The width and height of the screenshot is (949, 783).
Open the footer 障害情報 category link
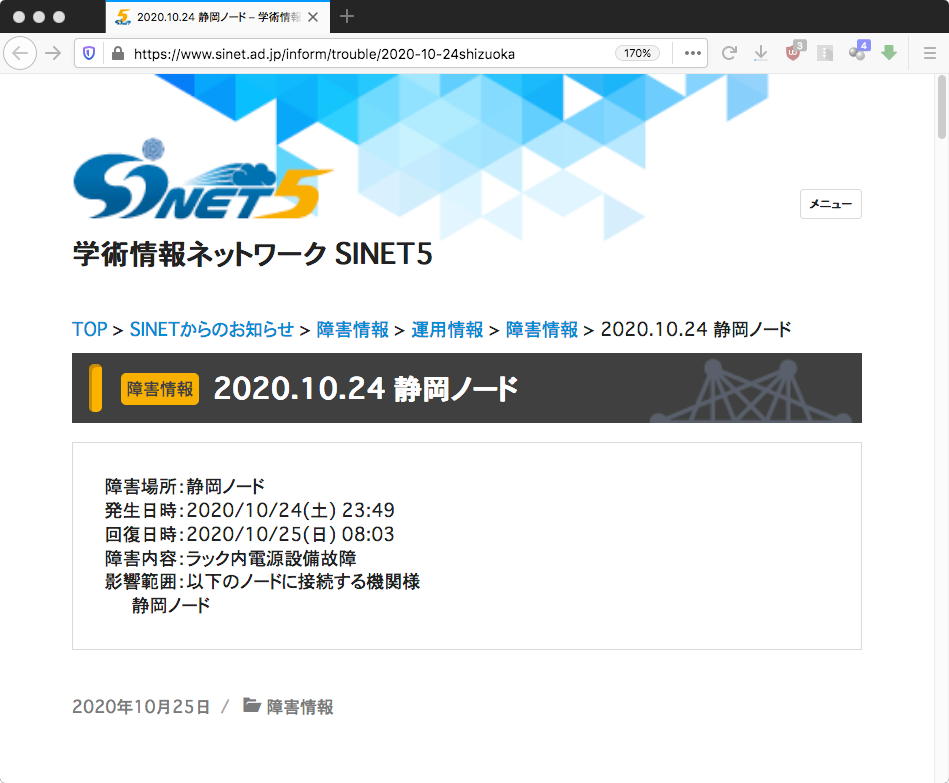[300, 707]
